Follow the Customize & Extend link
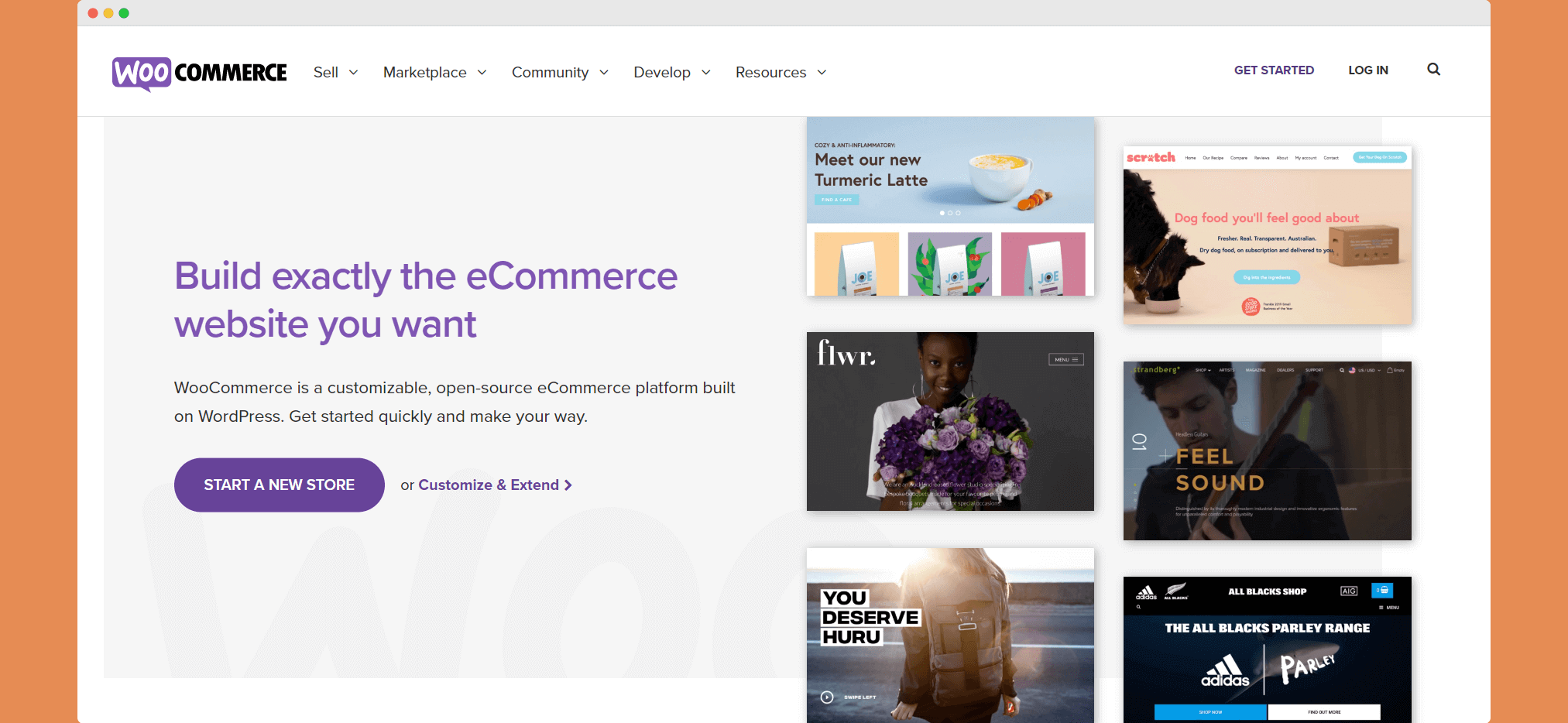 (488, 485)
